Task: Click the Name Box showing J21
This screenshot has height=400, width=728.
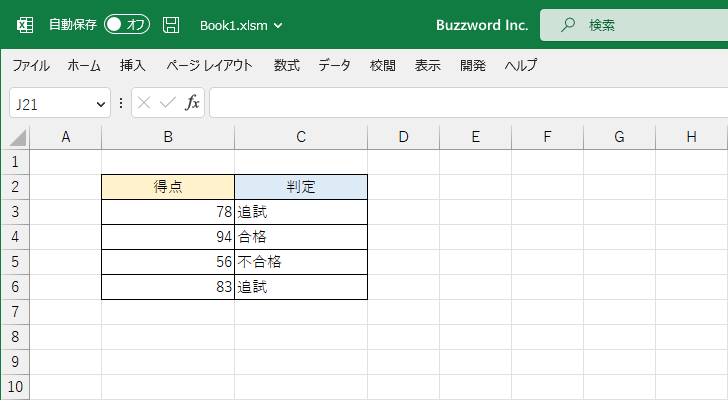Action: (60, 103)
